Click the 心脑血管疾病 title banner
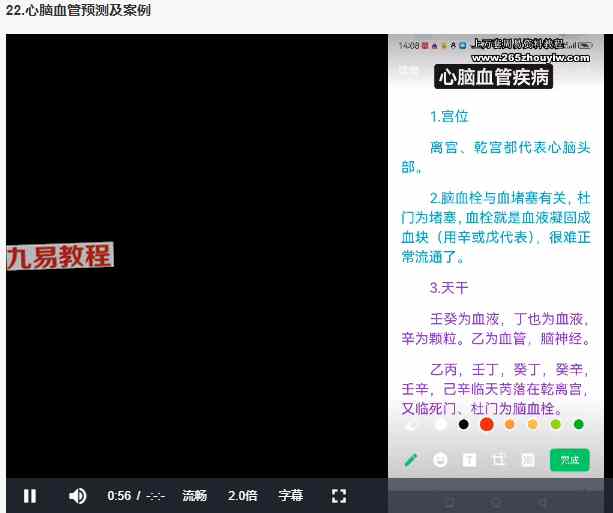613x513 pixels. 493,77
